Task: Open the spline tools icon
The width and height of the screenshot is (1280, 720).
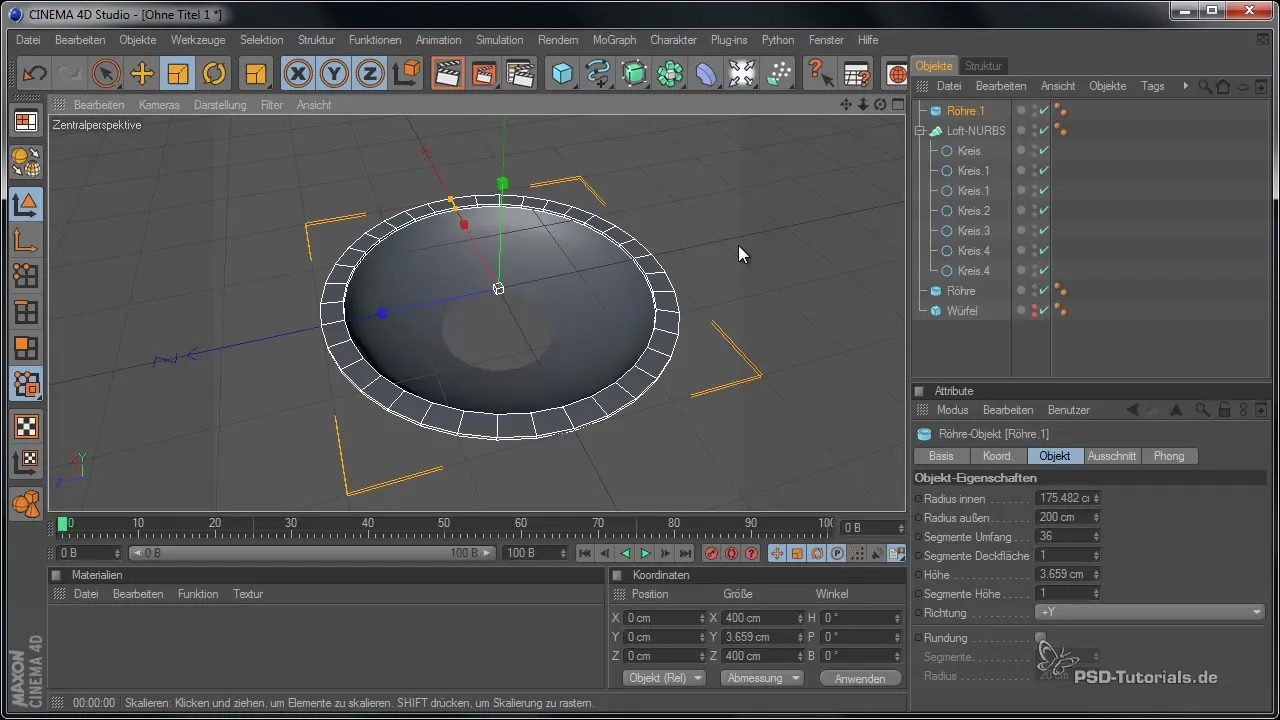Action: tap(598, 74)
